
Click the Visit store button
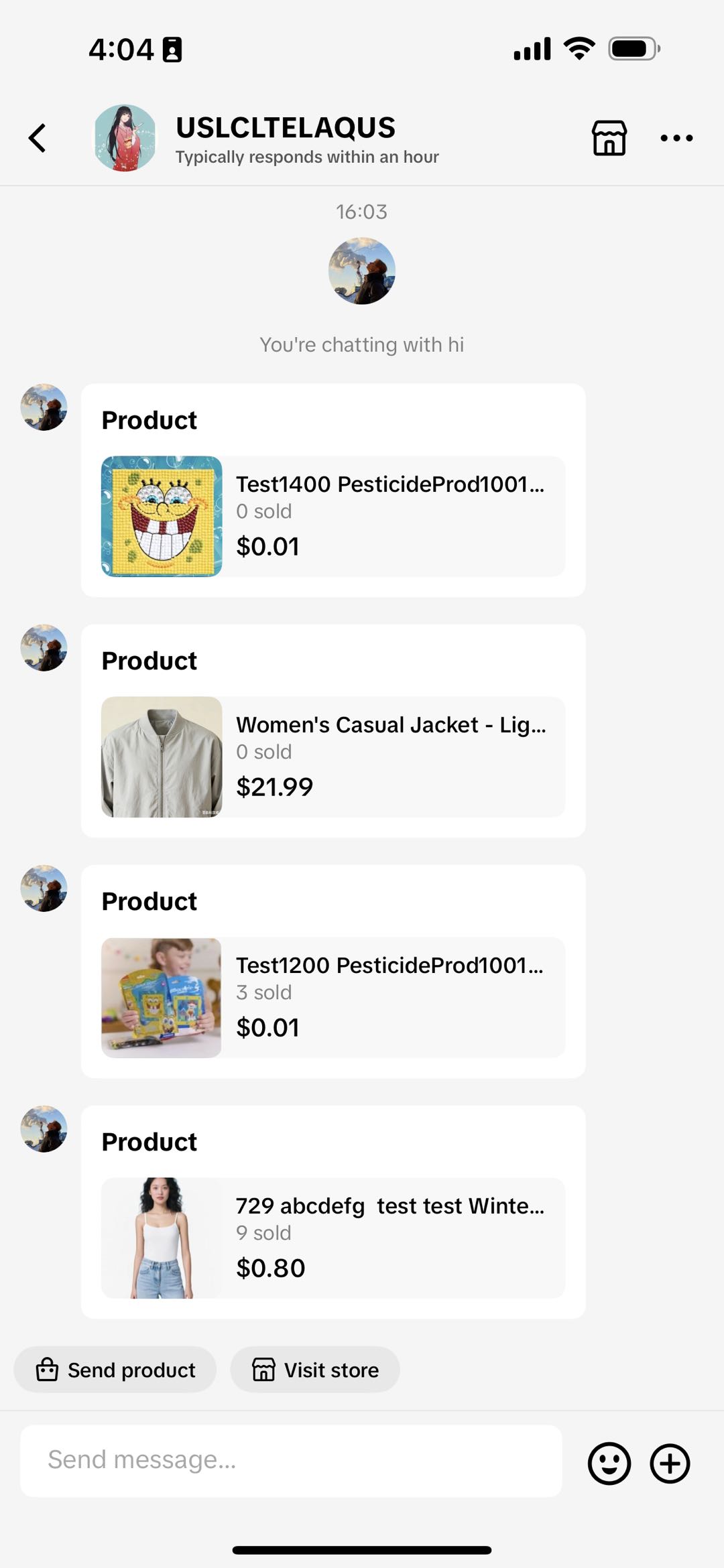click(x=315, y=1370)
